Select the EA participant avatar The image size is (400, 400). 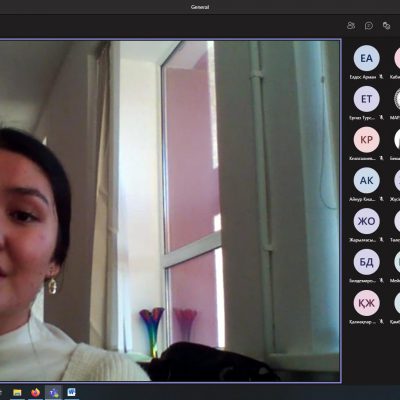pyautogui.click(x=366, y=58)
